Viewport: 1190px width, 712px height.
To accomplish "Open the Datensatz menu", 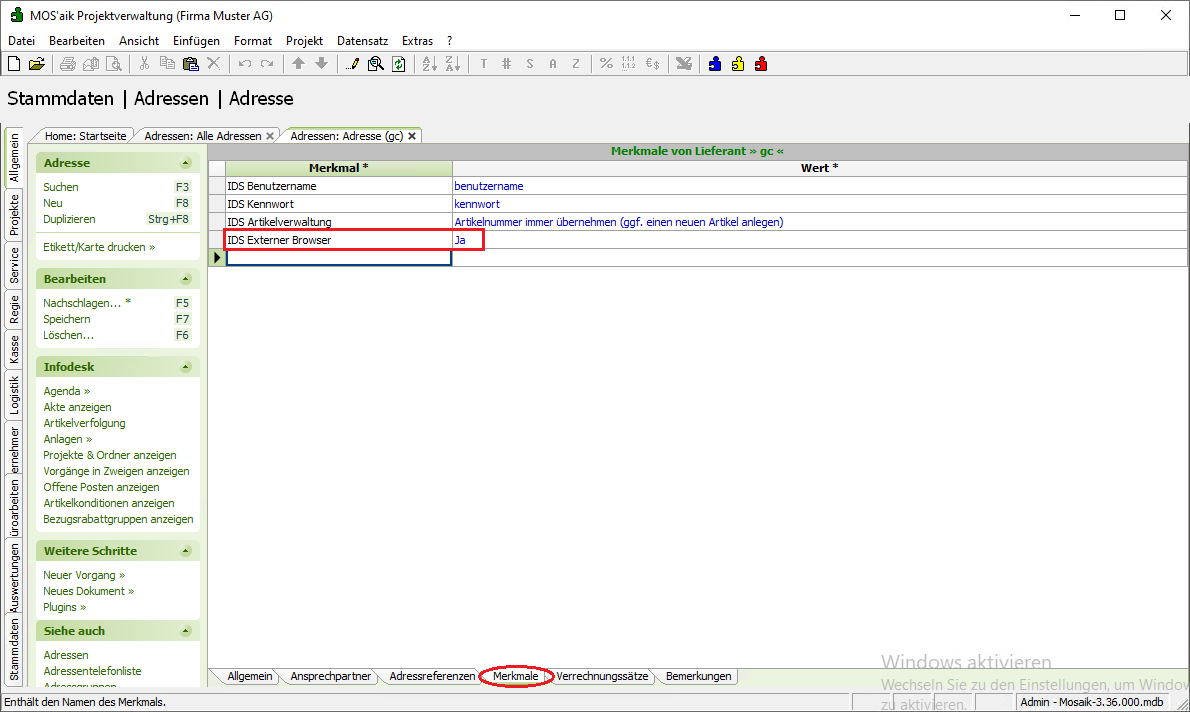I will 362,41.
